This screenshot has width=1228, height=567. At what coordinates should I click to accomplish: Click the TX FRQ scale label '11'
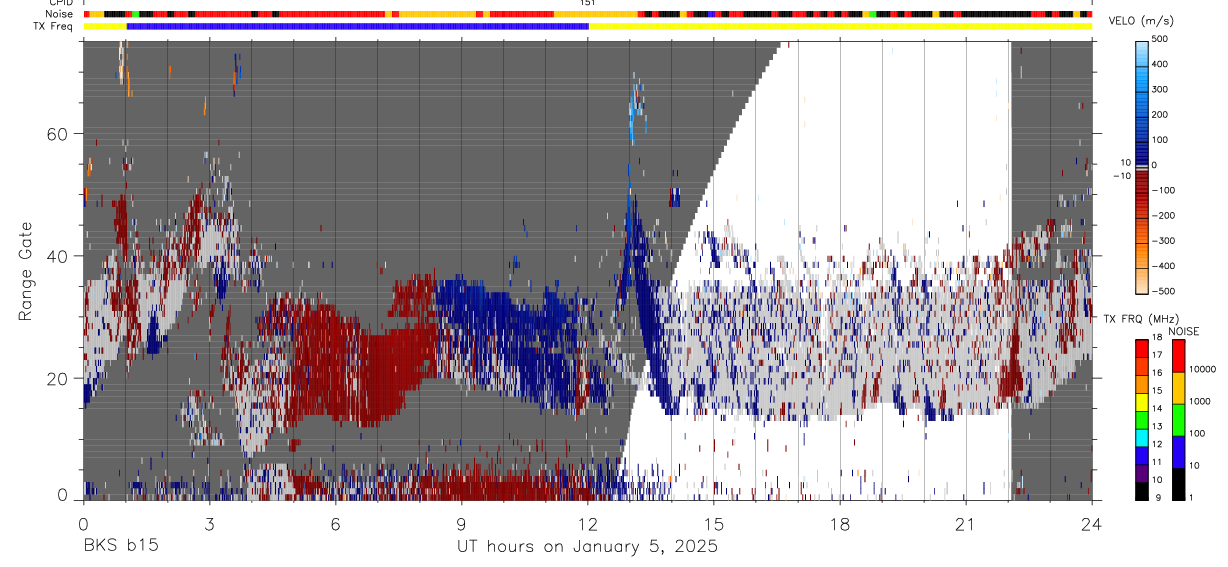(1159, 463)
